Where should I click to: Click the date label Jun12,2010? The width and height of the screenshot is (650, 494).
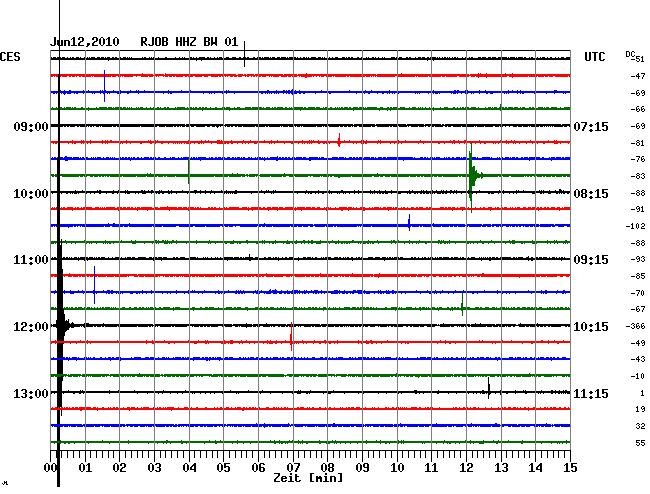(85, 42)
